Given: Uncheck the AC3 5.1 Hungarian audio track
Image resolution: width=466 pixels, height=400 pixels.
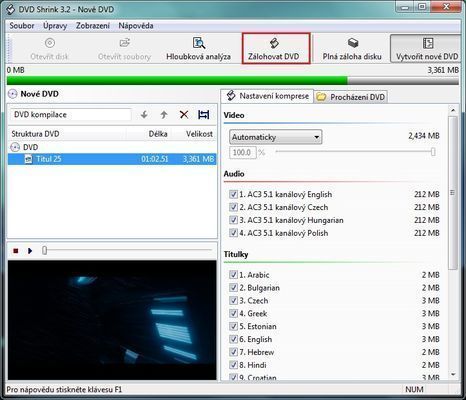Looking at the screenshot, I should [x=233, y=220].
